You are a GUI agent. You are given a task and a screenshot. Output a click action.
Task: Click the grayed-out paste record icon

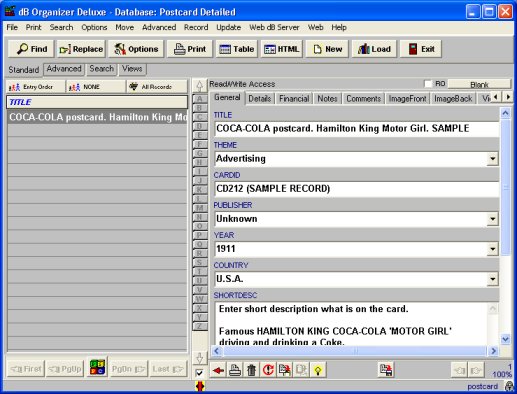(301, 370)
